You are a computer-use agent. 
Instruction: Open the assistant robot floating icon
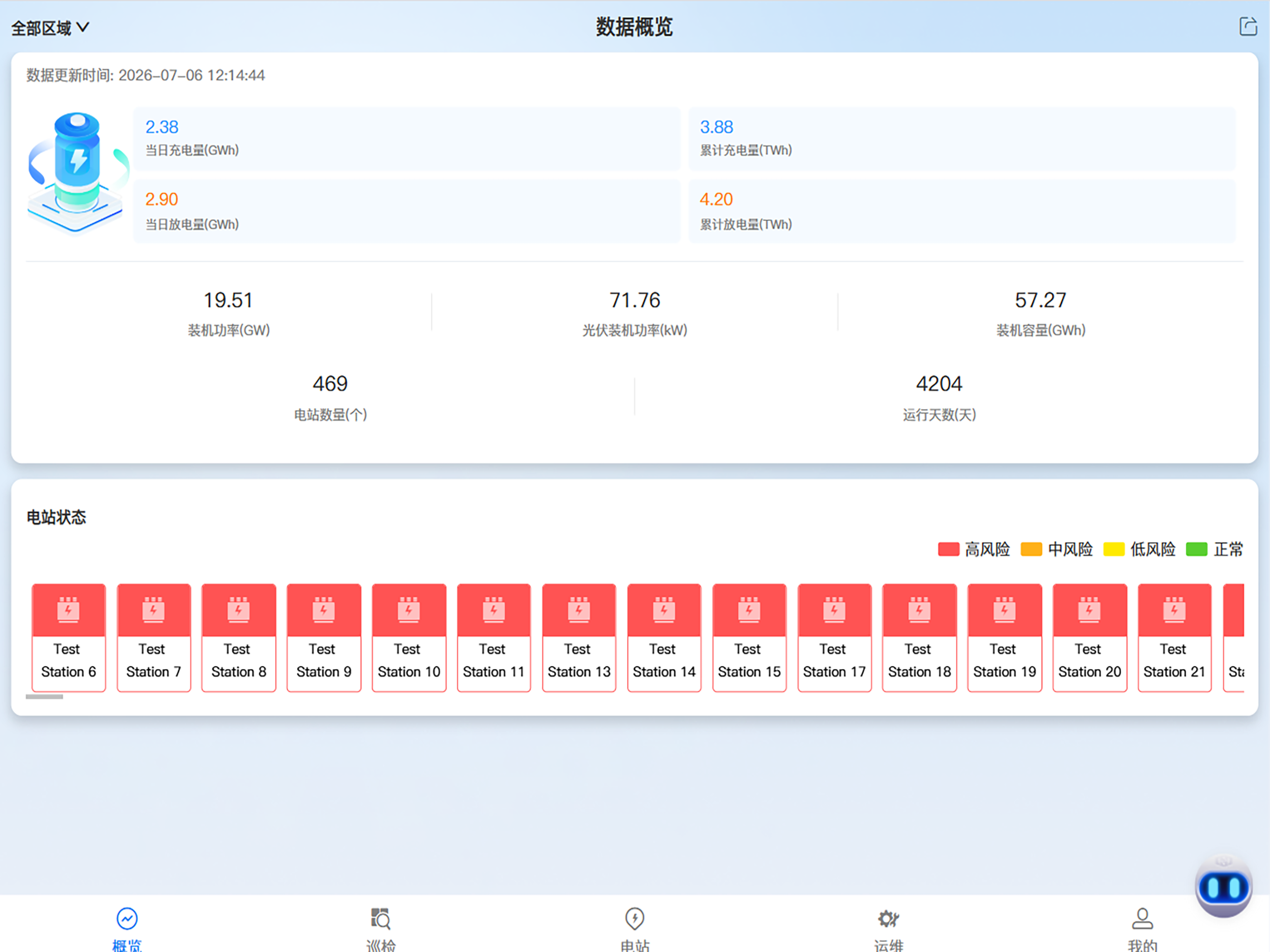point(1224,886)
